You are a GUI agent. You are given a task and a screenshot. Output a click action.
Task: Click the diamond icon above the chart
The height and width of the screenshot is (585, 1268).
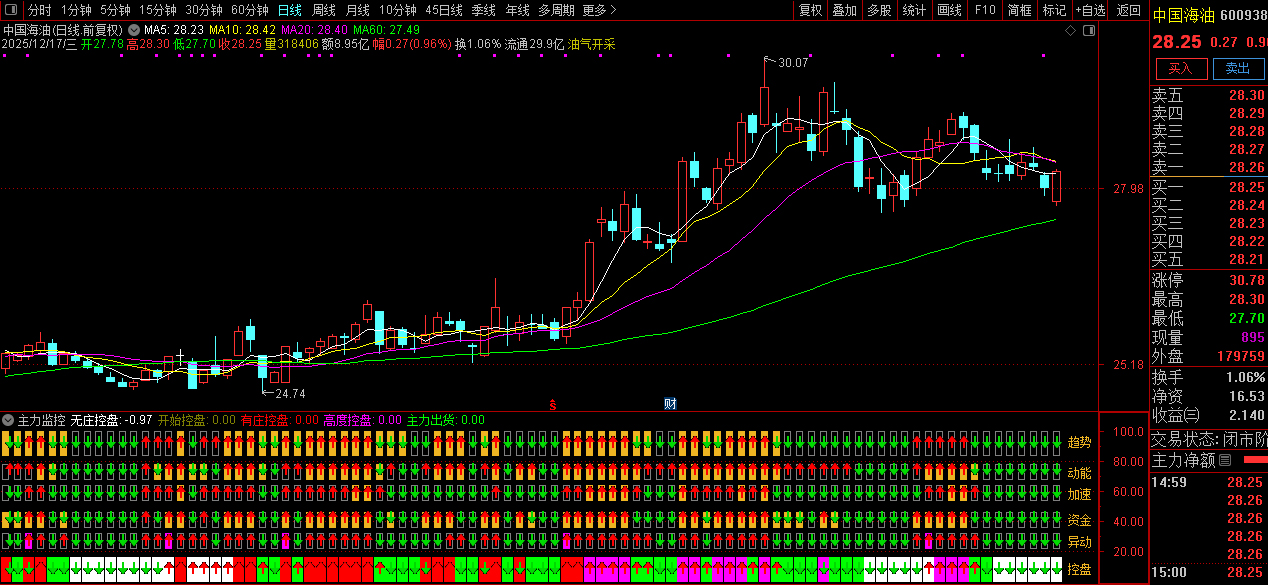tap(1070, 31)
